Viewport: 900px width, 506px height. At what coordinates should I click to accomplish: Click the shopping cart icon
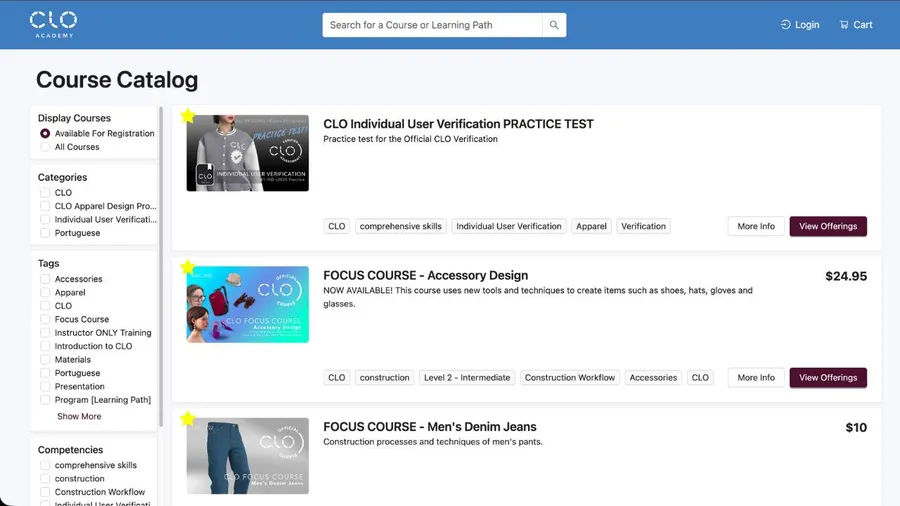click(x=844, y=25)
